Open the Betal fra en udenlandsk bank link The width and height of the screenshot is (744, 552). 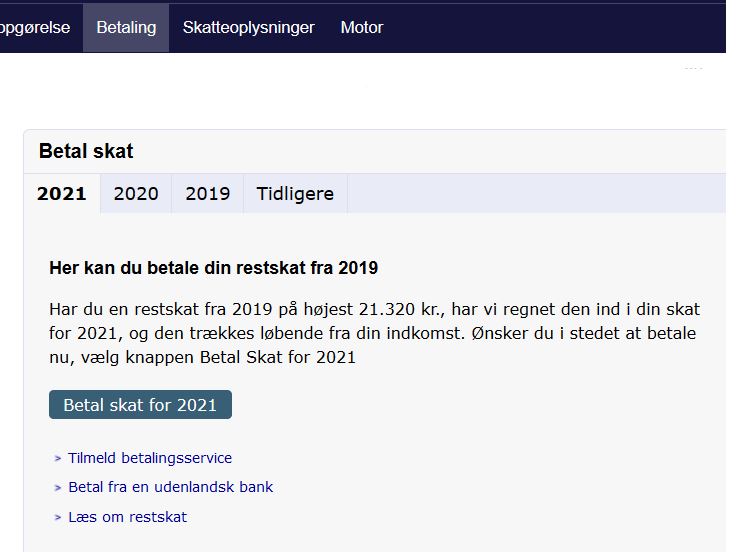pos(171,487)
